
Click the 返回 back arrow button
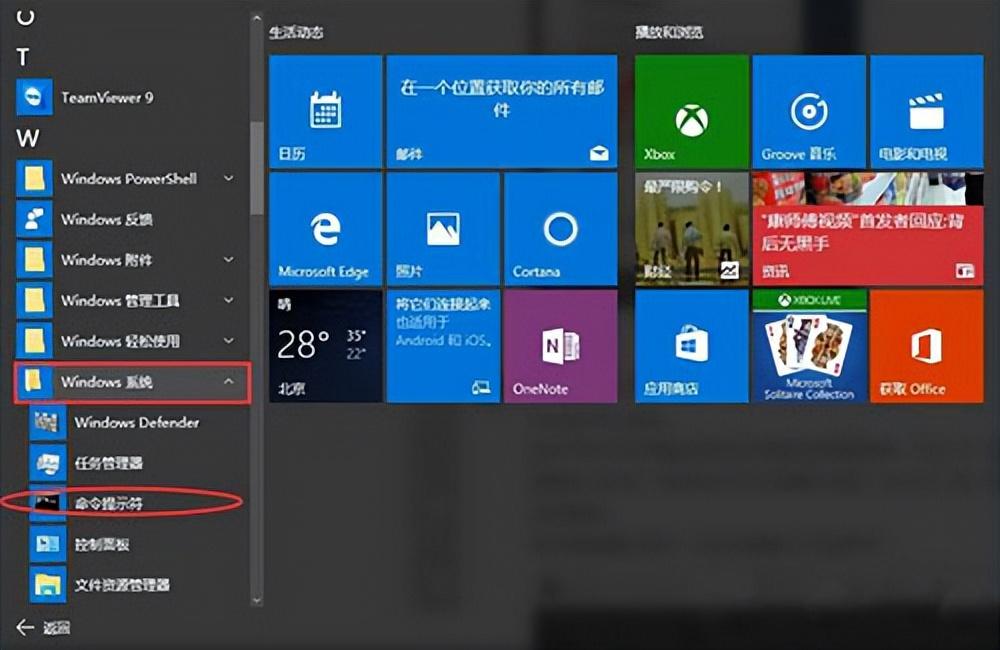[26, 627]
